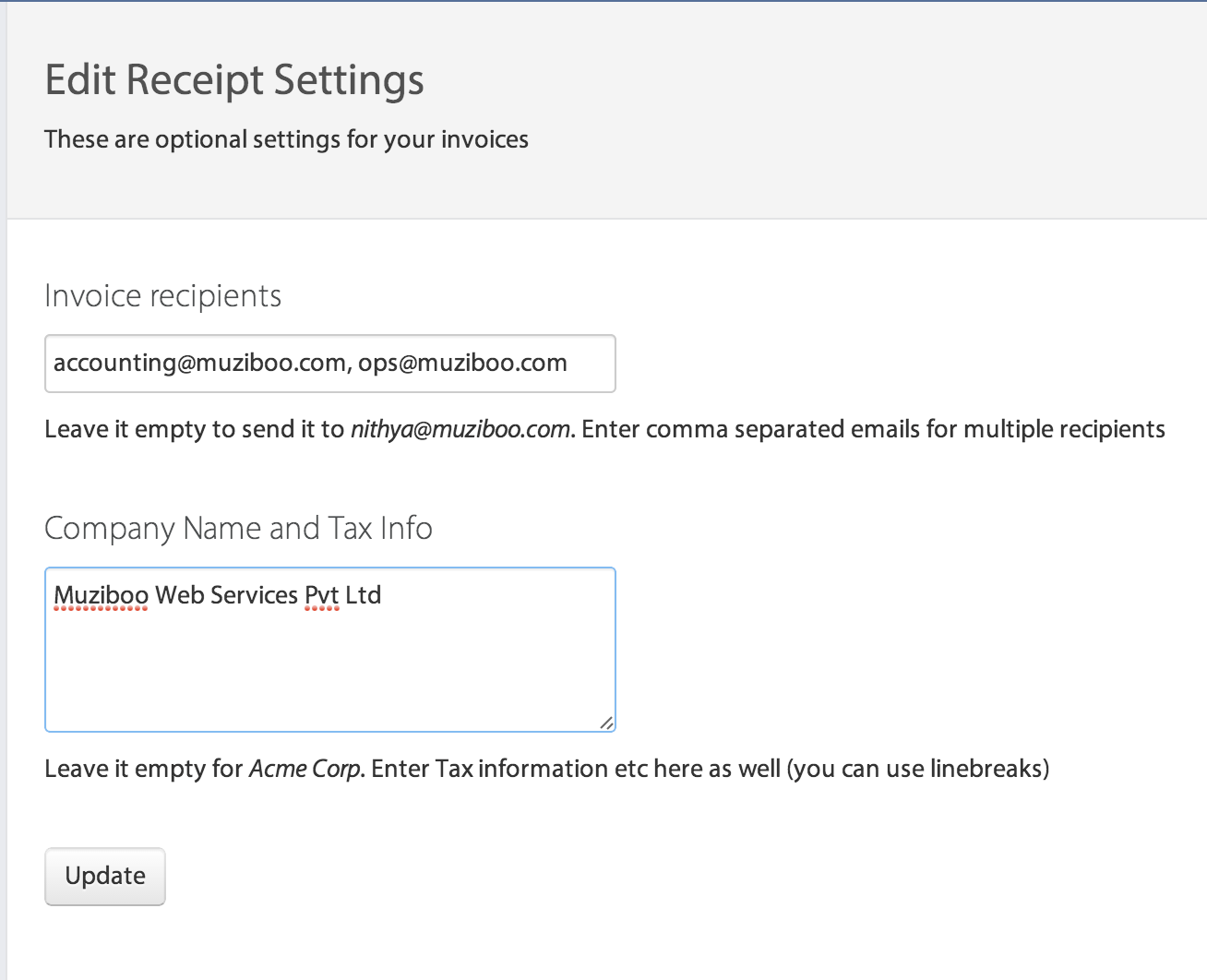
Task: Click the italic 'nithya@muziboo.com' hint text
Action: coord(460,430)
